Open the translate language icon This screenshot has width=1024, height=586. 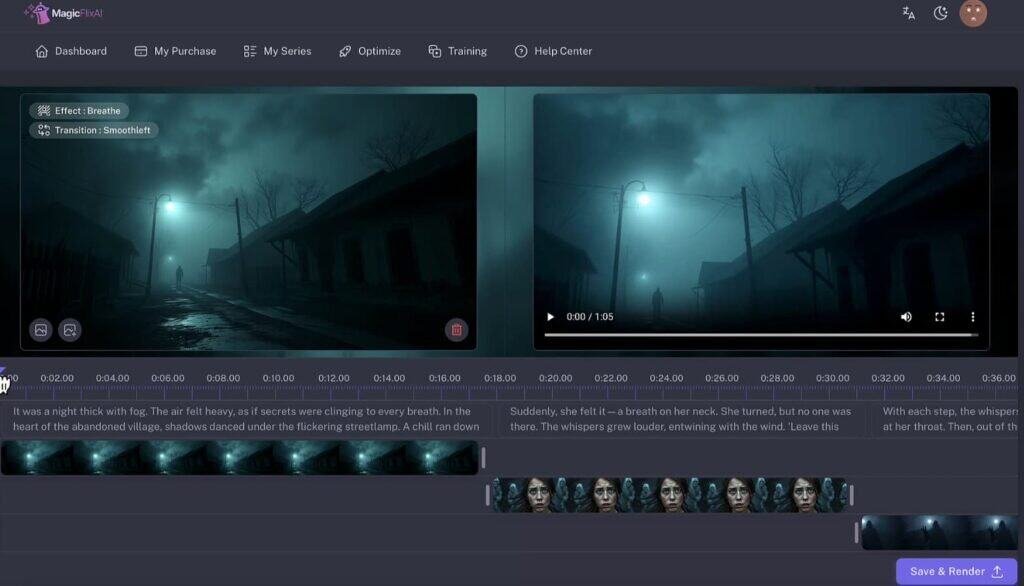pyautogui.click(x=908, y=13)
